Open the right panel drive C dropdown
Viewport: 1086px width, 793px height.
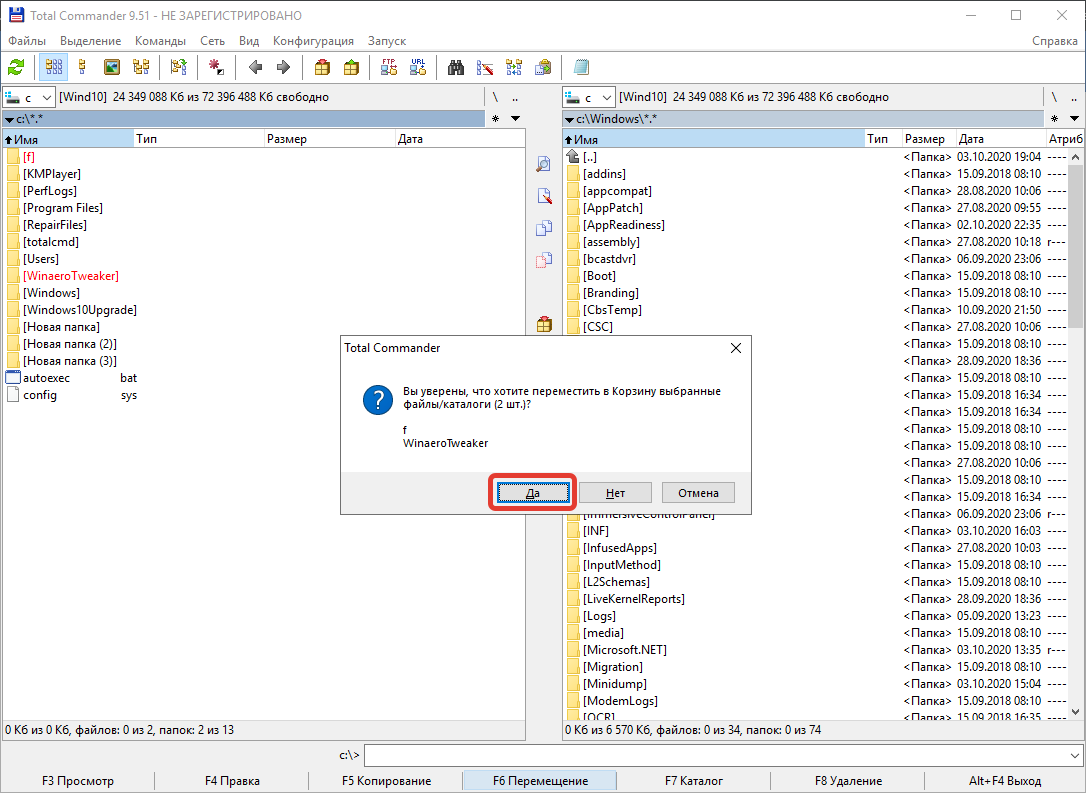590,98
